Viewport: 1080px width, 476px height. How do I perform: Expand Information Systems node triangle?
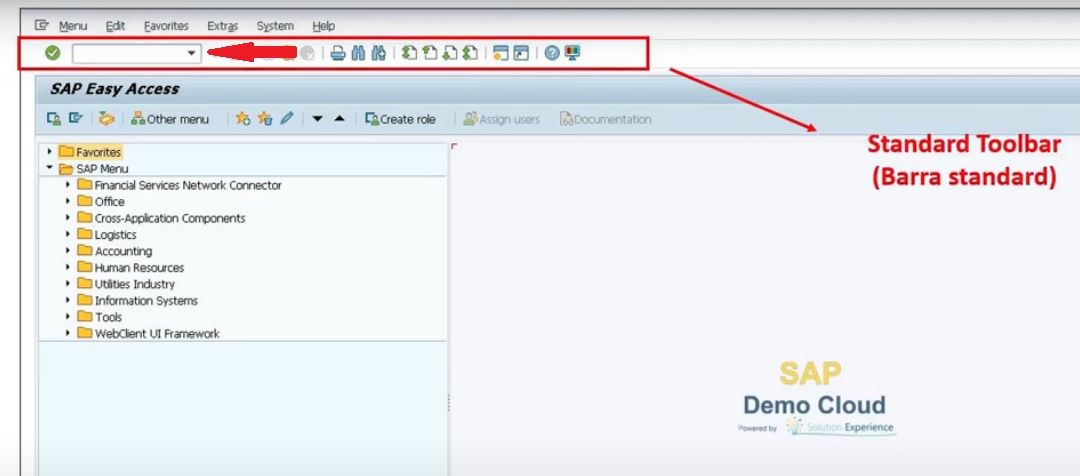tap(68, 300)
